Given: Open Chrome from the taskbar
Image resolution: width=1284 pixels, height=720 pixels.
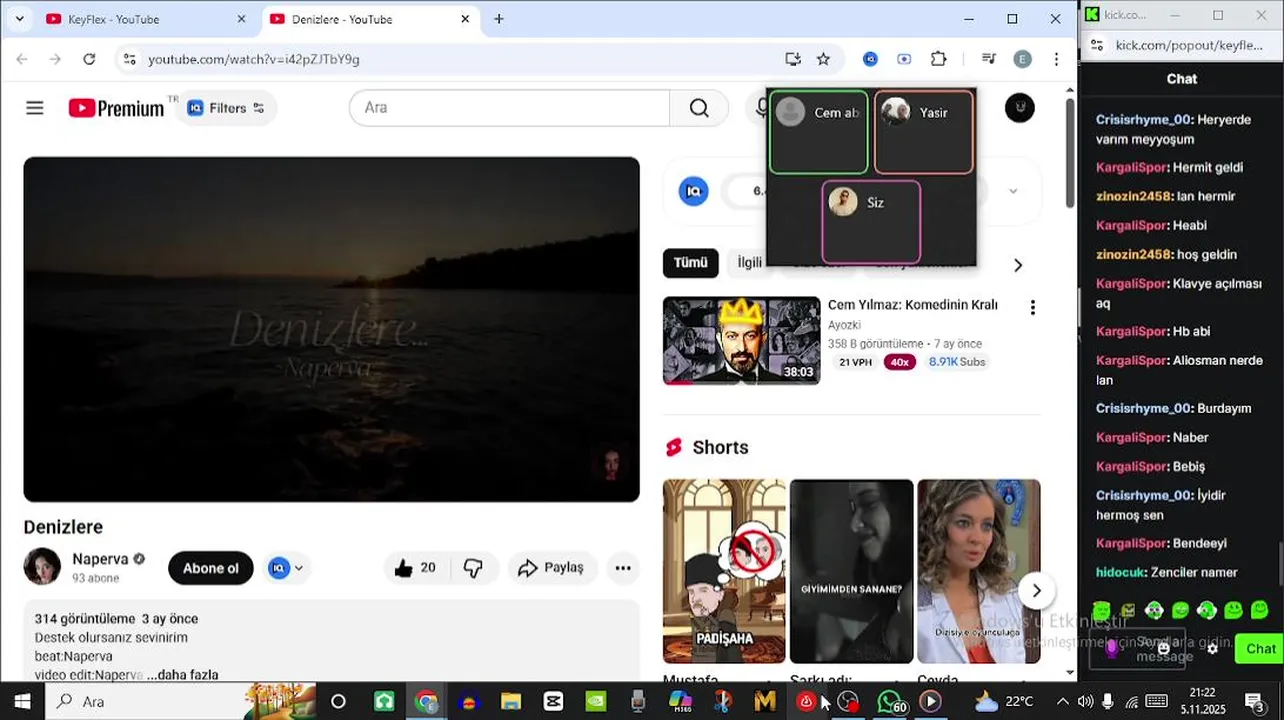Looking at the screenshot, I should pos(426,701).
